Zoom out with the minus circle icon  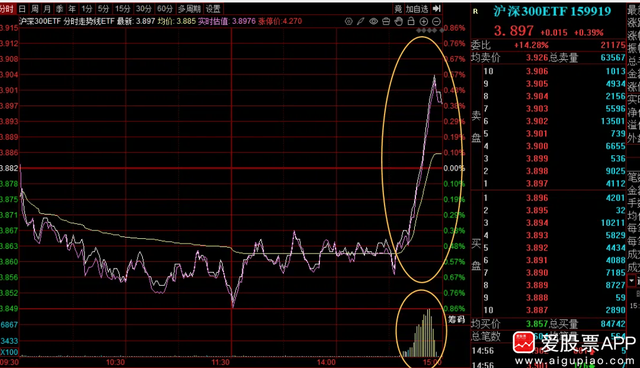(x=436, y=21)
